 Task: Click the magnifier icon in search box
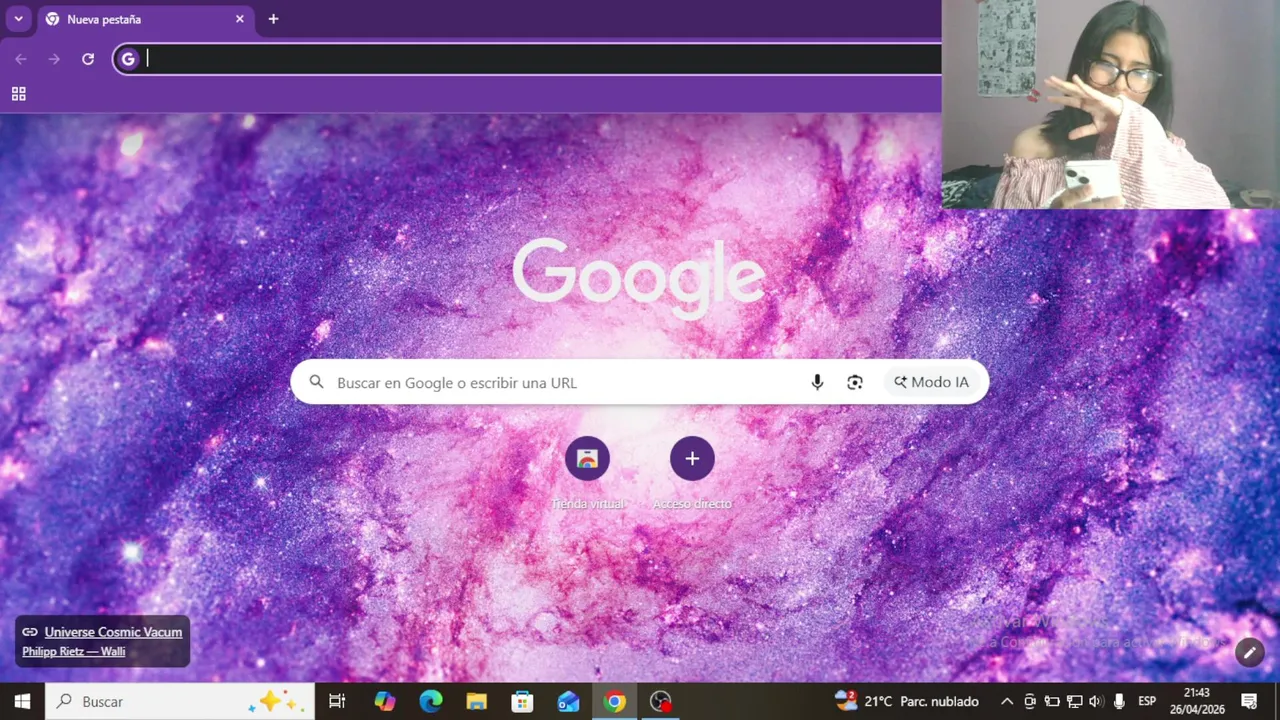click(316, 382)
